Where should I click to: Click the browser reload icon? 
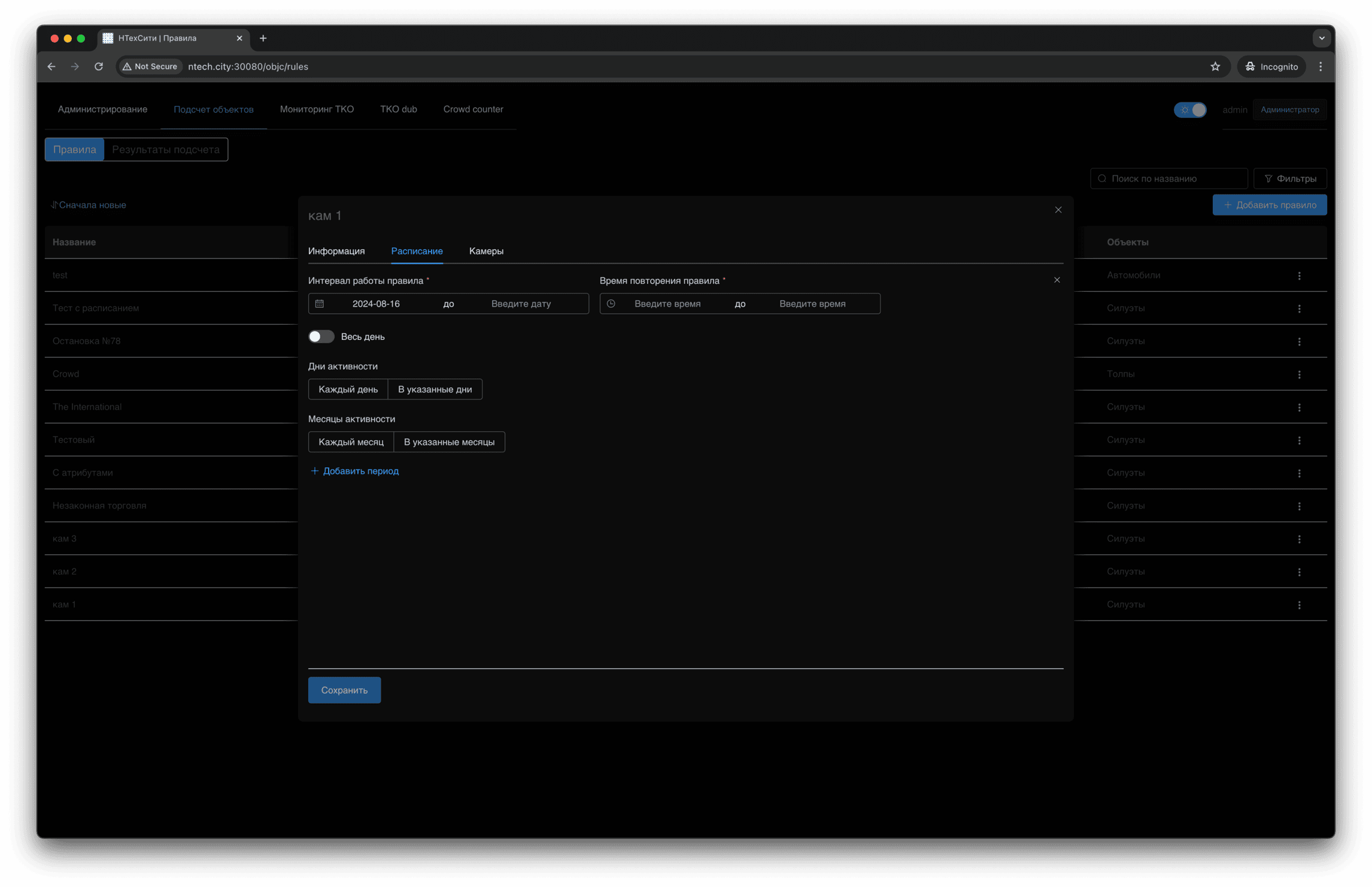[99, 66]
